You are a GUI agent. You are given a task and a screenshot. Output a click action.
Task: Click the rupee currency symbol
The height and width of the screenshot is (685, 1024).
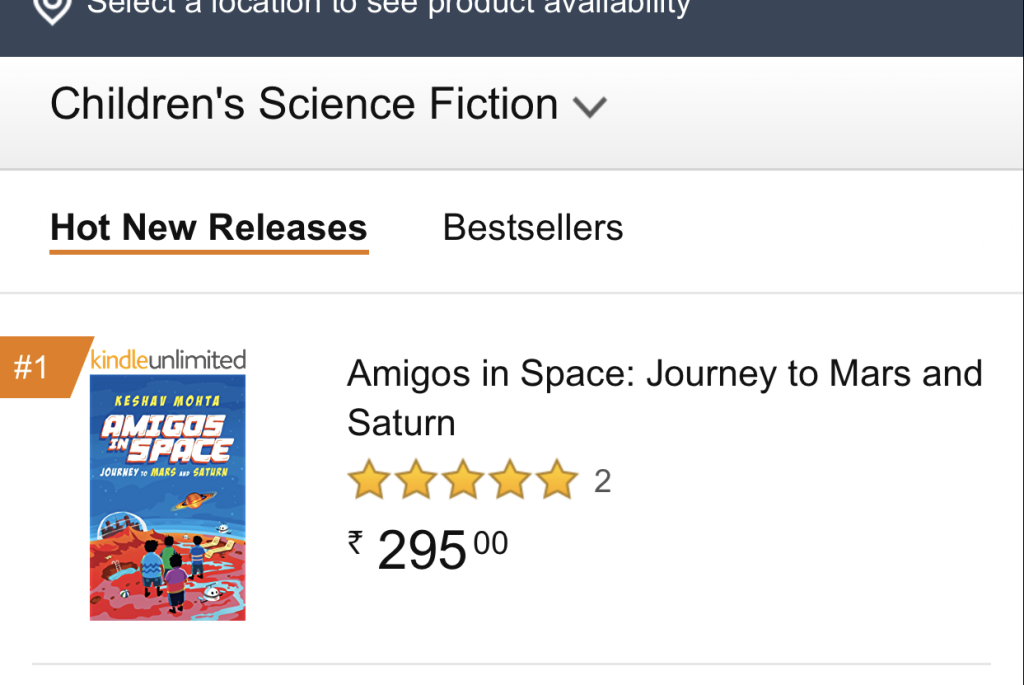click(x=355, y=542)
